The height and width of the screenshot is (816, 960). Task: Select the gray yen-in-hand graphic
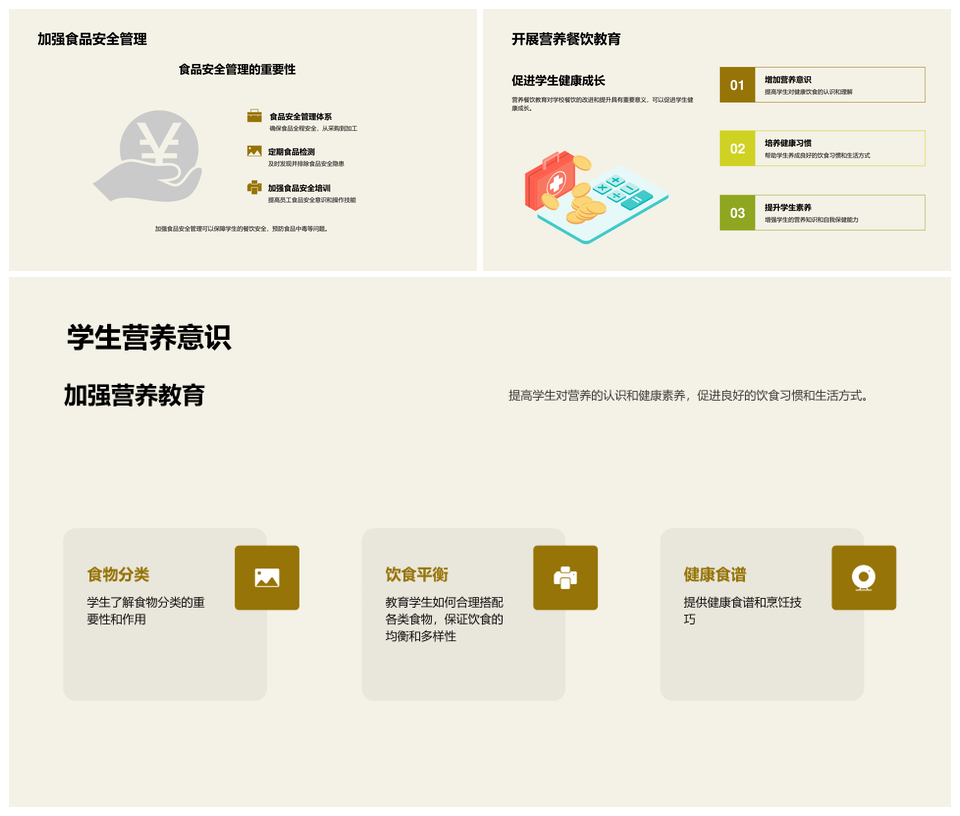coord(148,157)
